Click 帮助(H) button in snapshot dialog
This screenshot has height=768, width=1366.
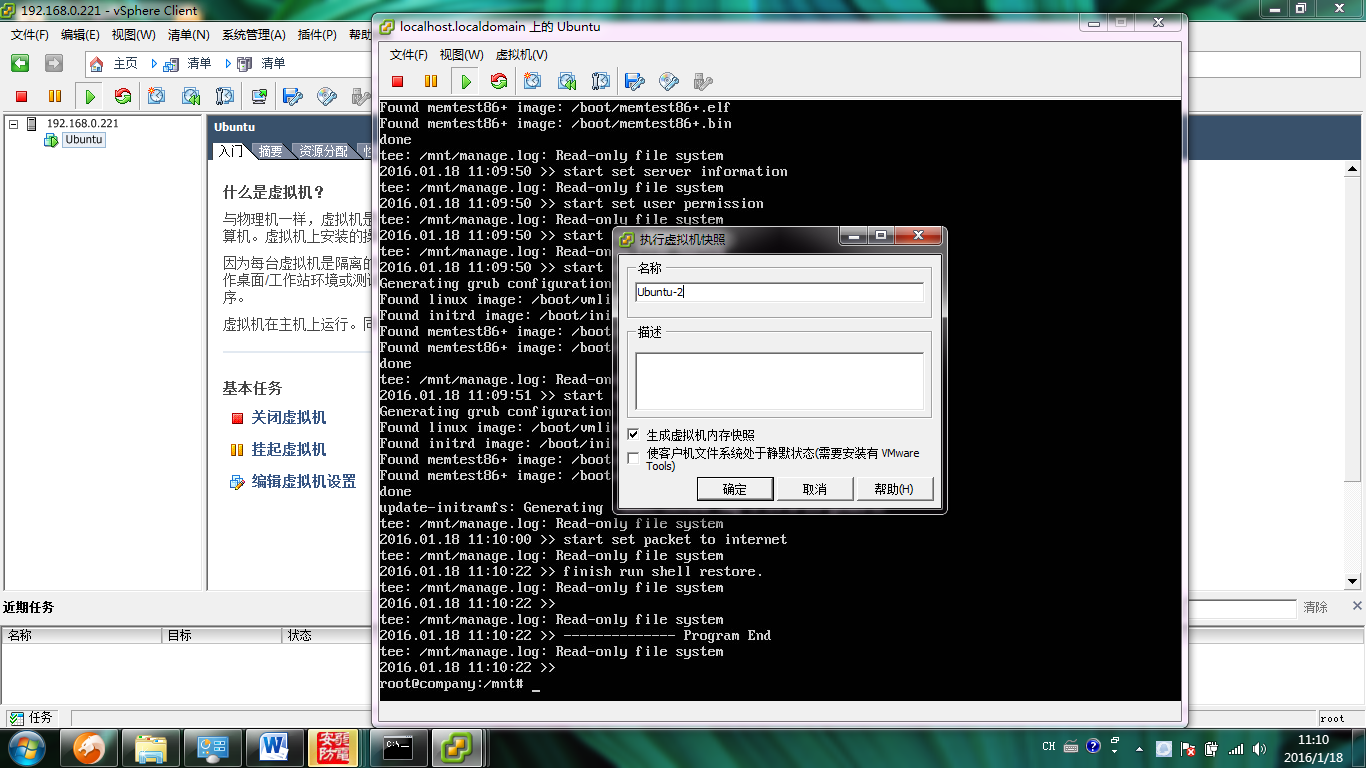[x=894, y=489]
